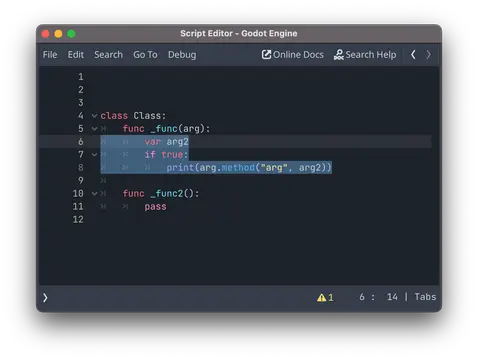This screenshot has height=360, width=478.
Task: Fold the if true block arrow
Action: tap(94, 155)
